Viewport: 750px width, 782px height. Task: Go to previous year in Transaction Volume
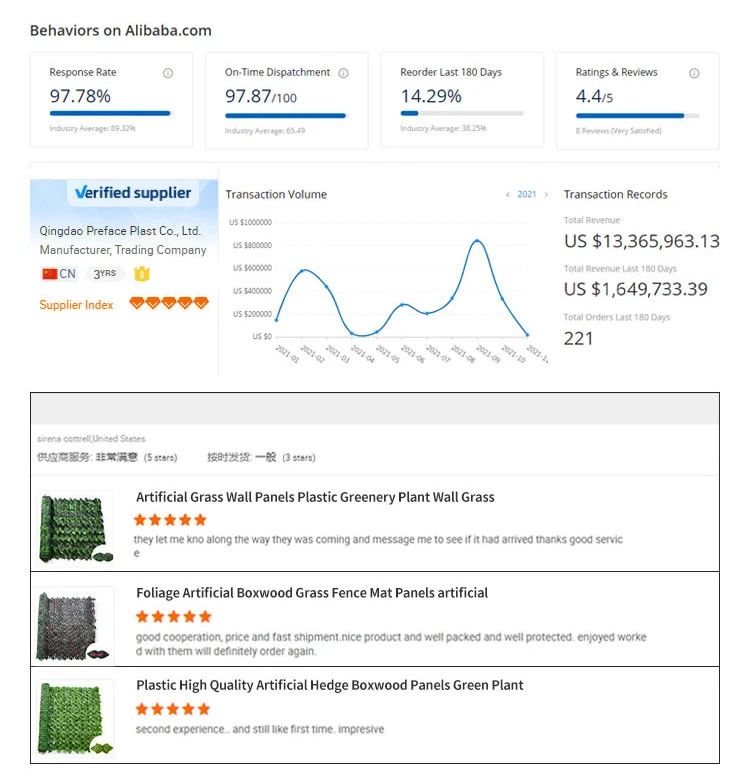pos(508,195)
